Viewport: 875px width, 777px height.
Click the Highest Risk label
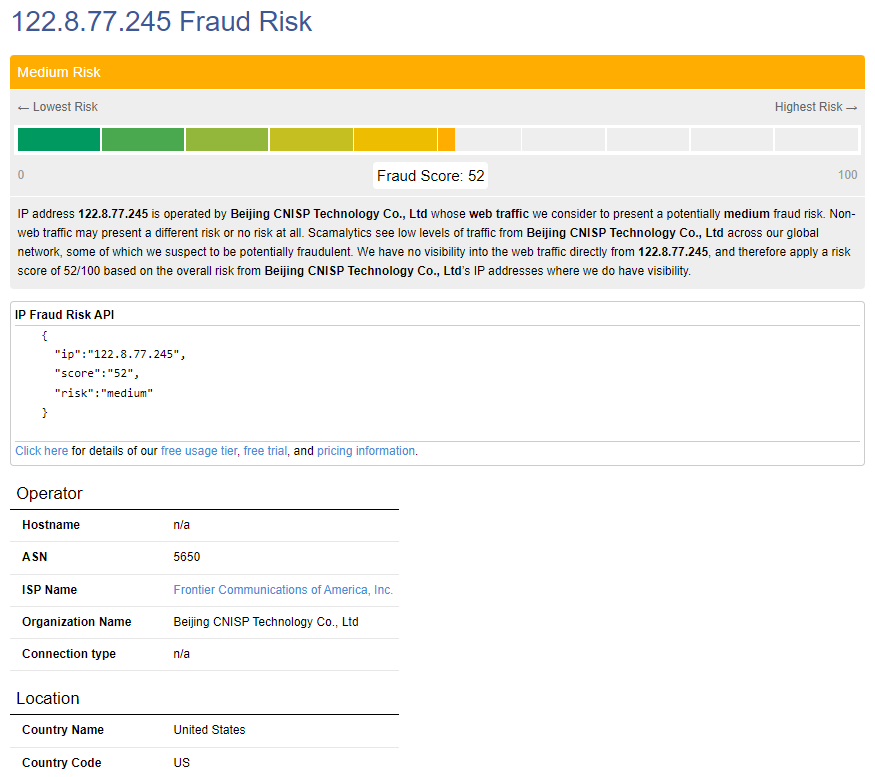(x=816, y=107)
